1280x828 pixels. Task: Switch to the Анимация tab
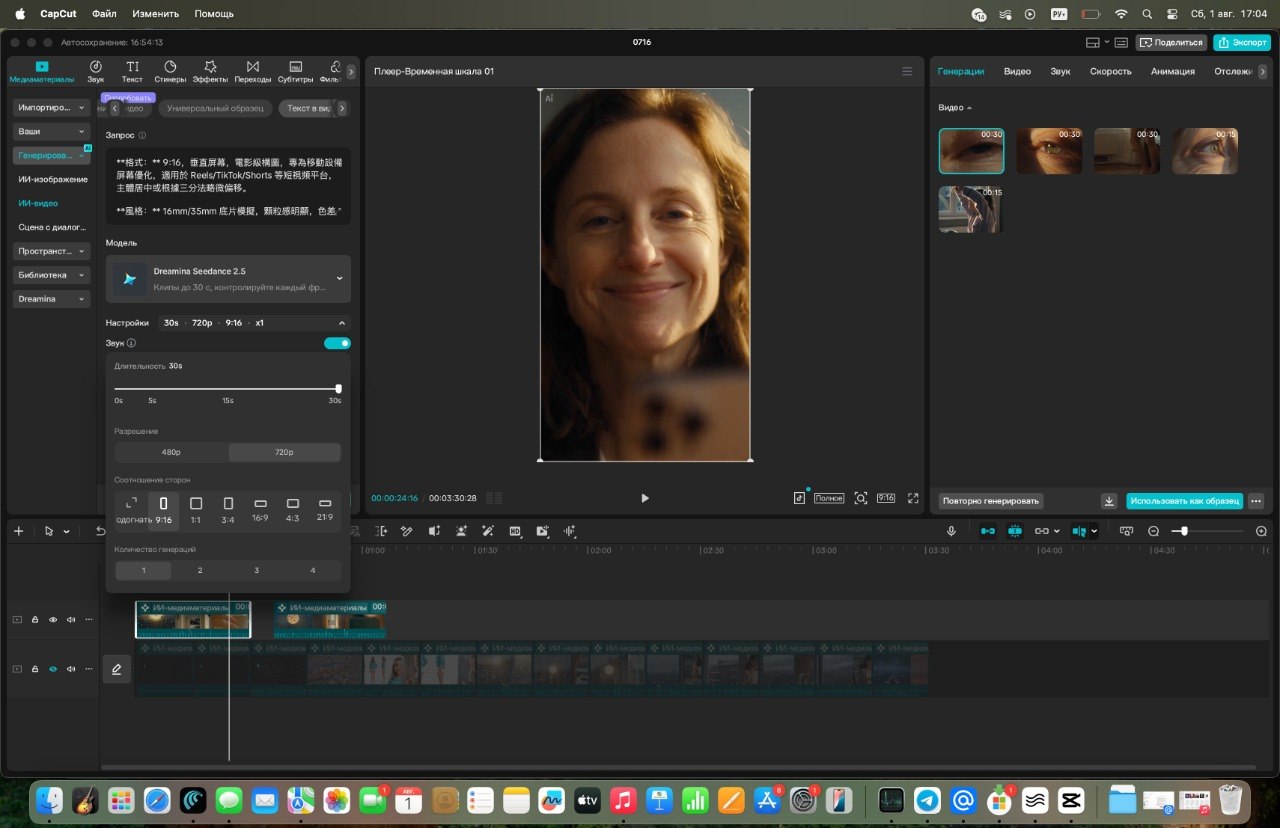(x=1172, y=71)
